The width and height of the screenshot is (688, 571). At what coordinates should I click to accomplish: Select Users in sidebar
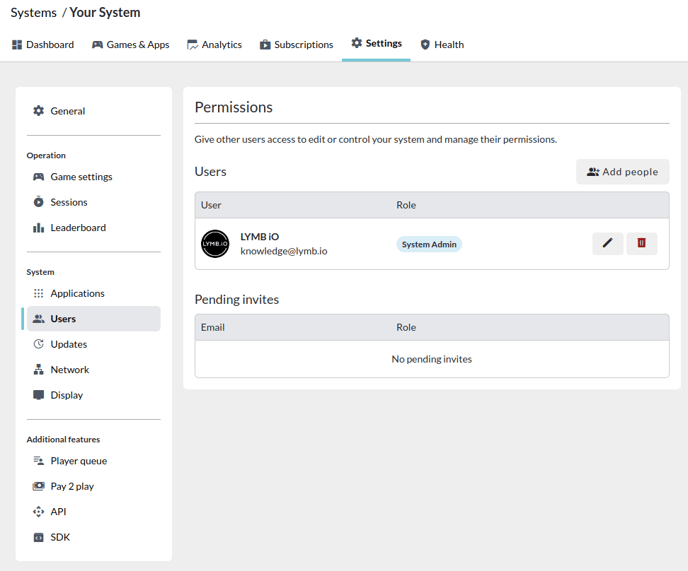[x=93, y=319]
